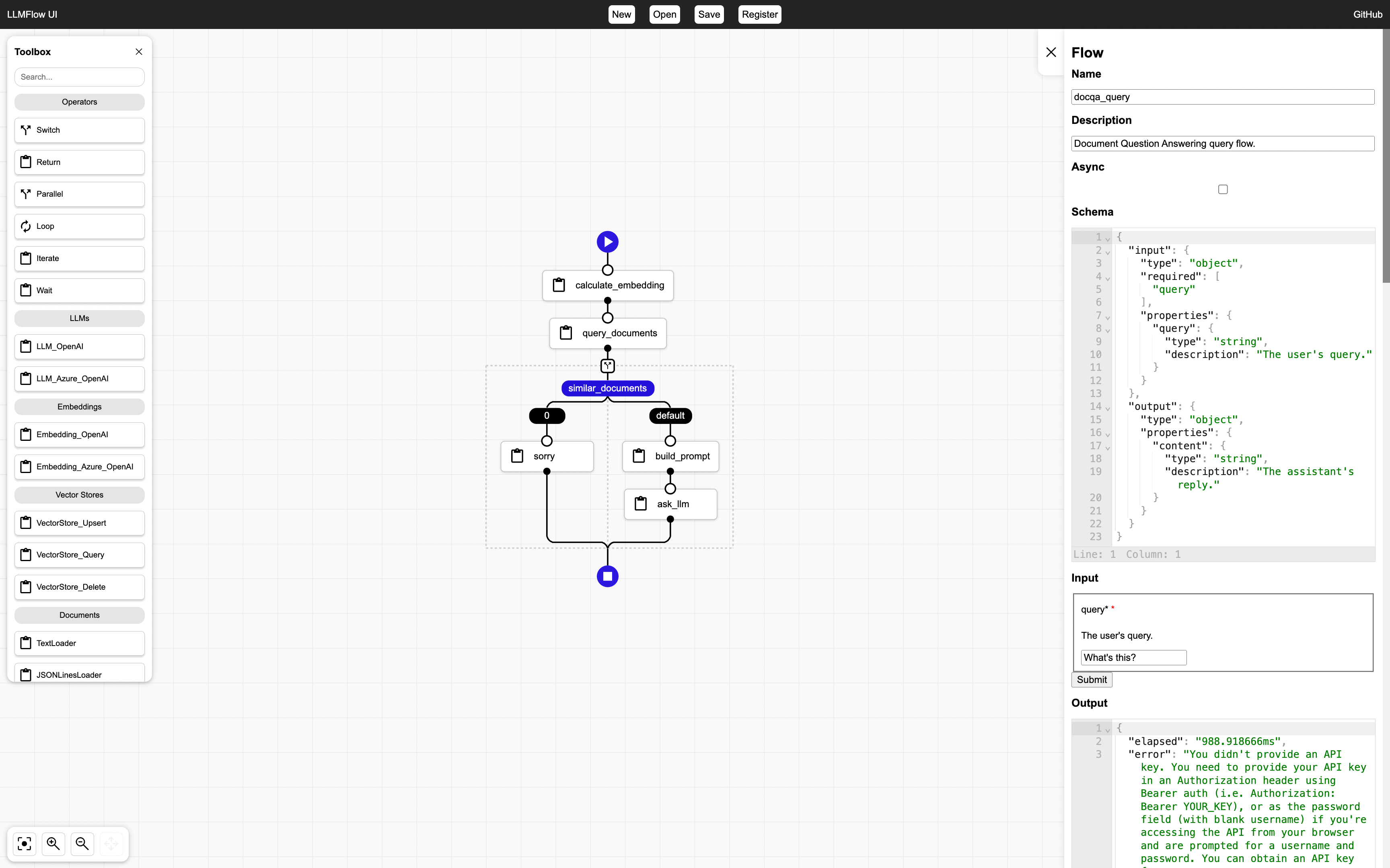Image resolution: width=1390 pixels, height=868 pixels.
Task: Enable the Async checkbox
Action: (x=1222, y=189)
